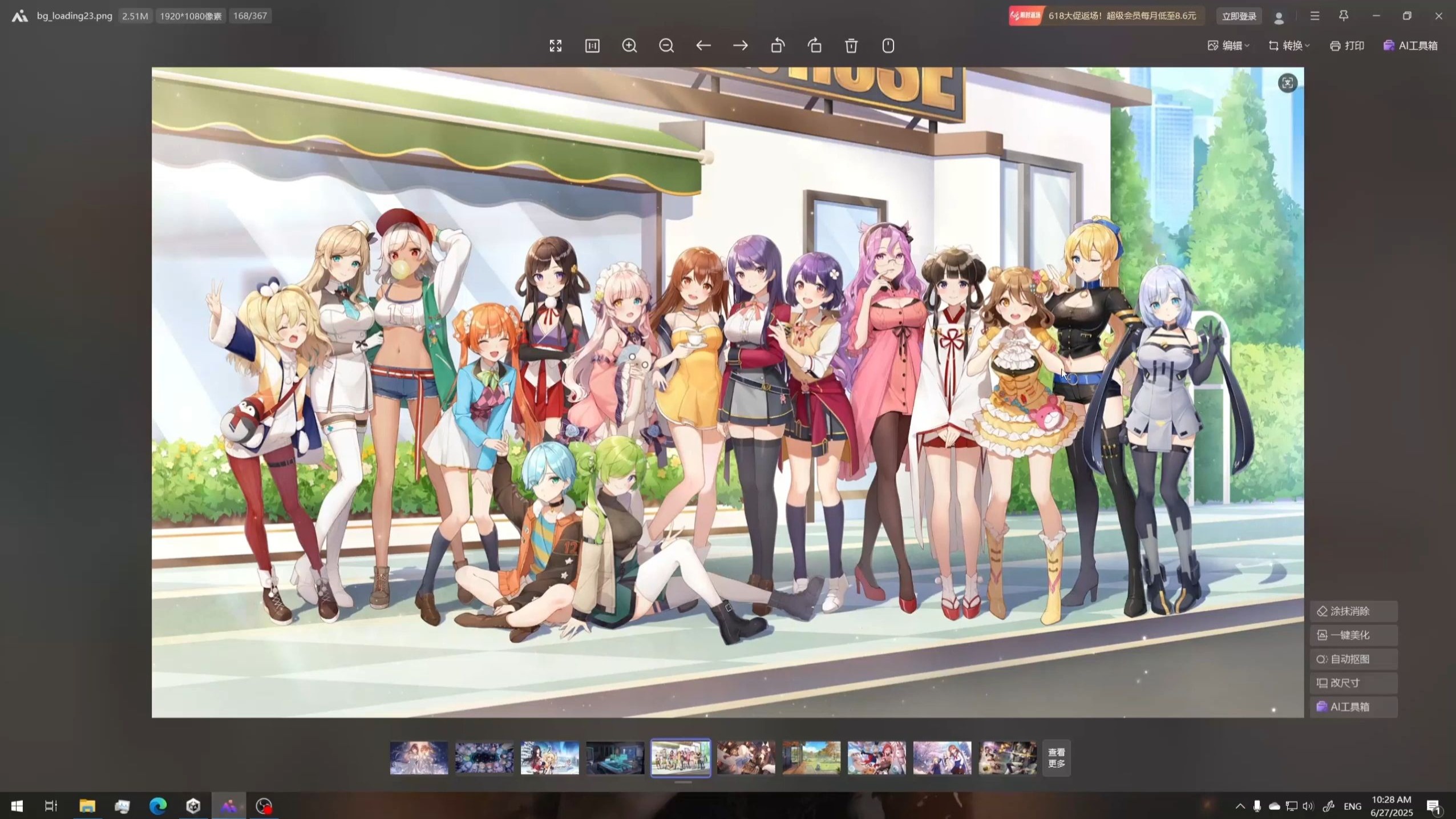
Task: Select the third filmstrip thumbnail
Action: [549, 758]
